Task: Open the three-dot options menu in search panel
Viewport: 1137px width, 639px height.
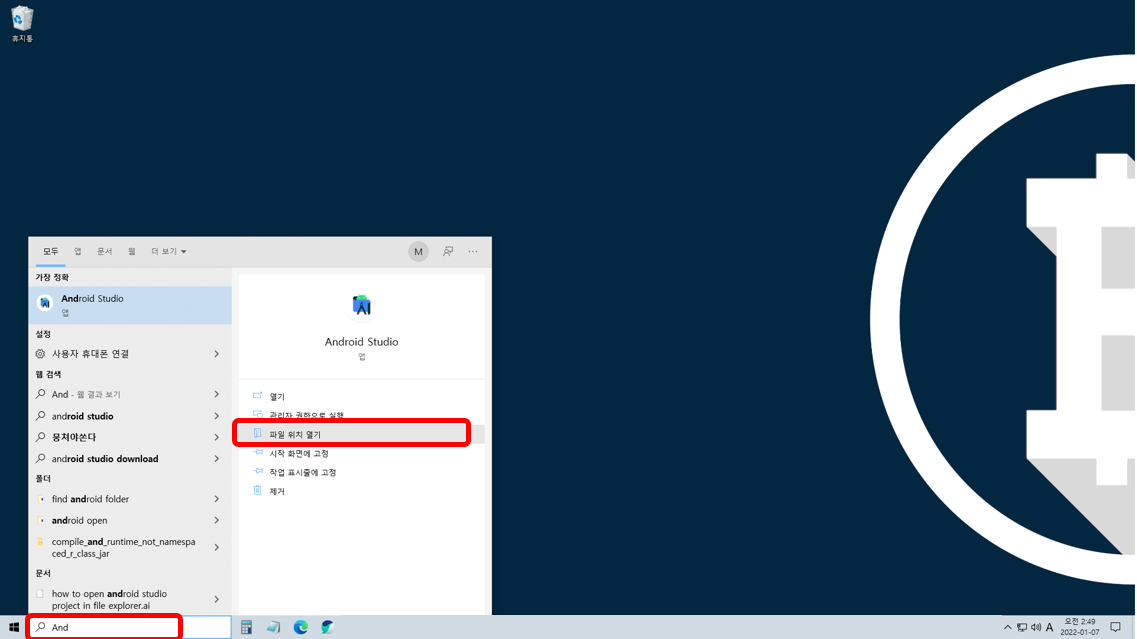Action: 473,252
